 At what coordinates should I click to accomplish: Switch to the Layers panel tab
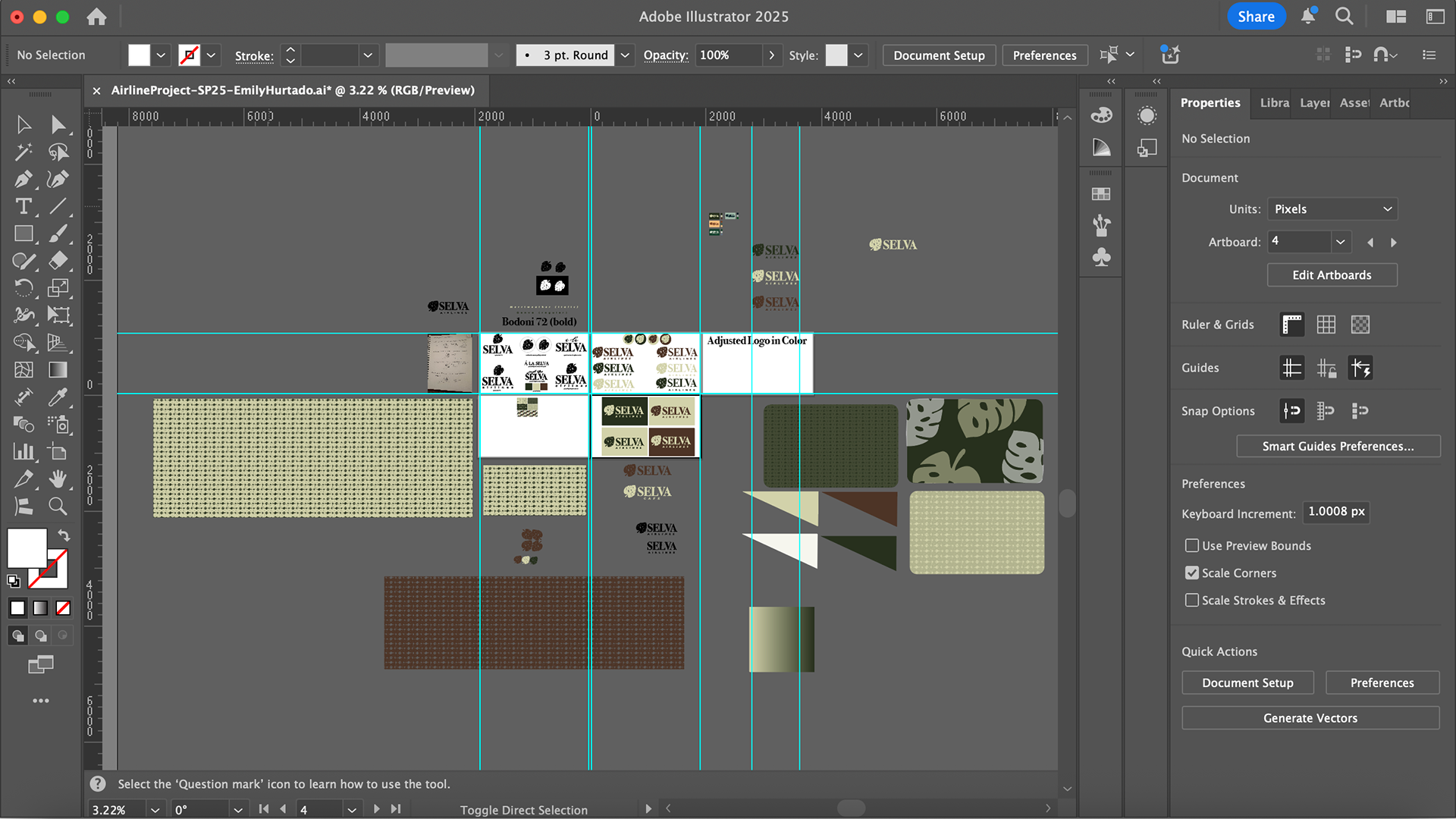tap(1314, 102)
